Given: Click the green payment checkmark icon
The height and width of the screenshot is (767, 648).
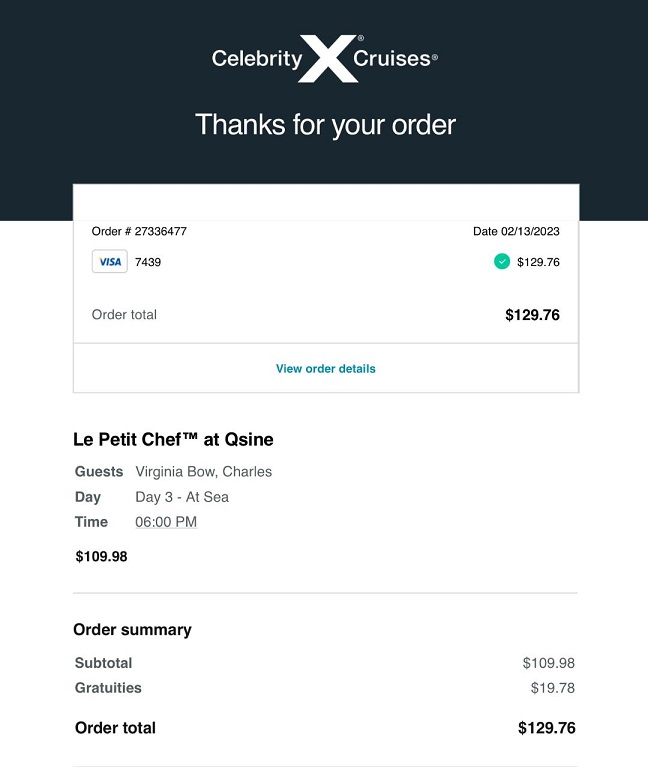Looking at the screenshot, I should [502, 262].
